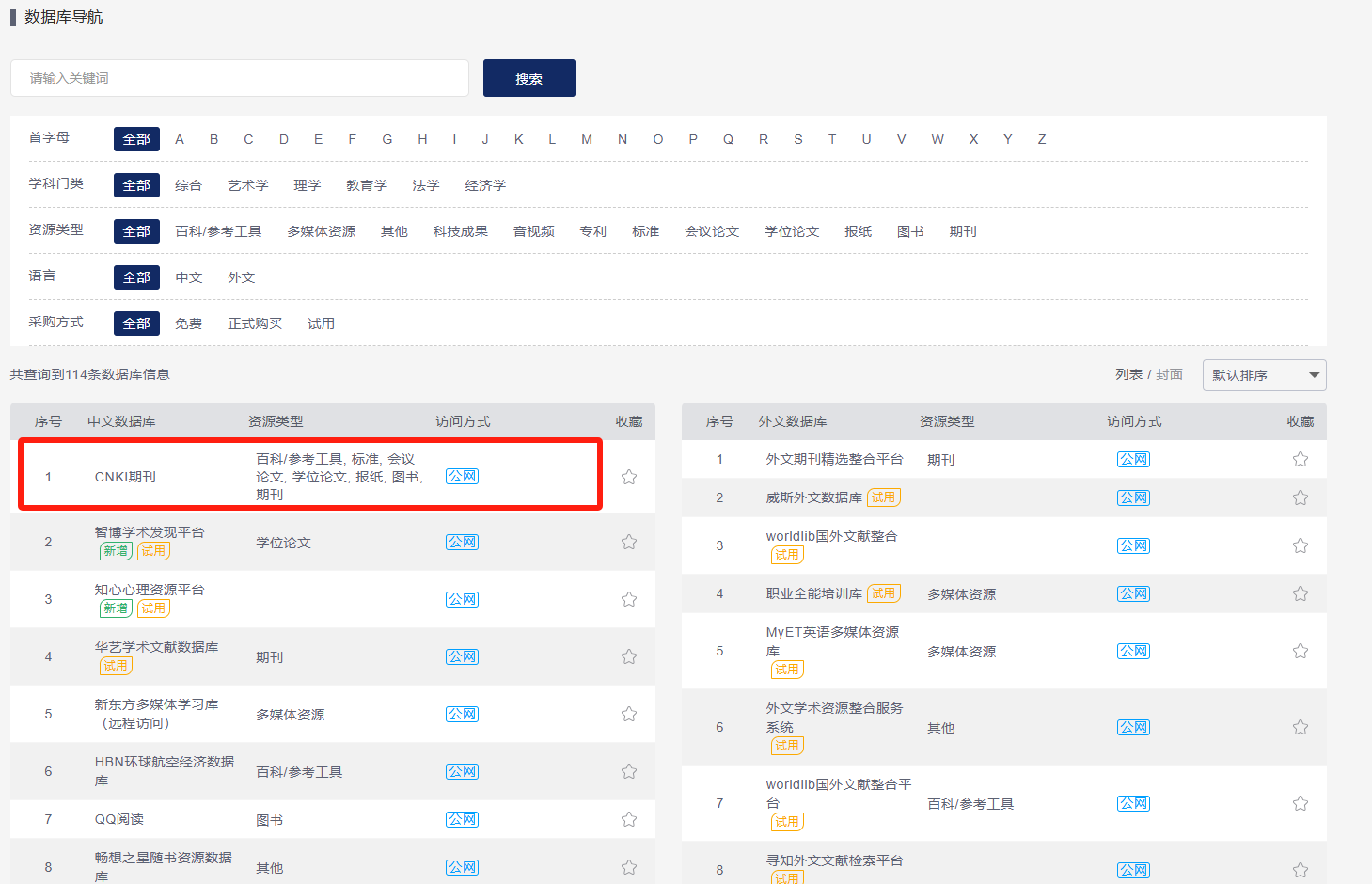Select 全部 in 首字母 filter
This screenshot has width=1372, height=884.
pyautogui.click(x=136, y=139)
